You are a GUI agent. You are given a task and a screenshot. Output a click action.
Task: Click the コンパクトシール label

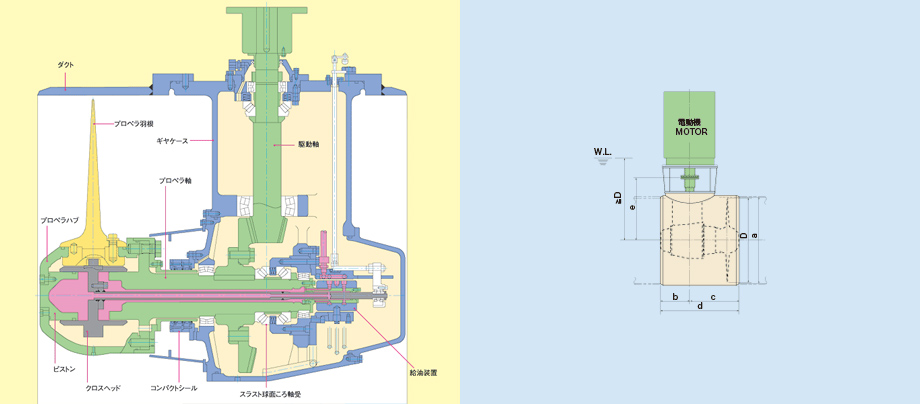point(173,386)
